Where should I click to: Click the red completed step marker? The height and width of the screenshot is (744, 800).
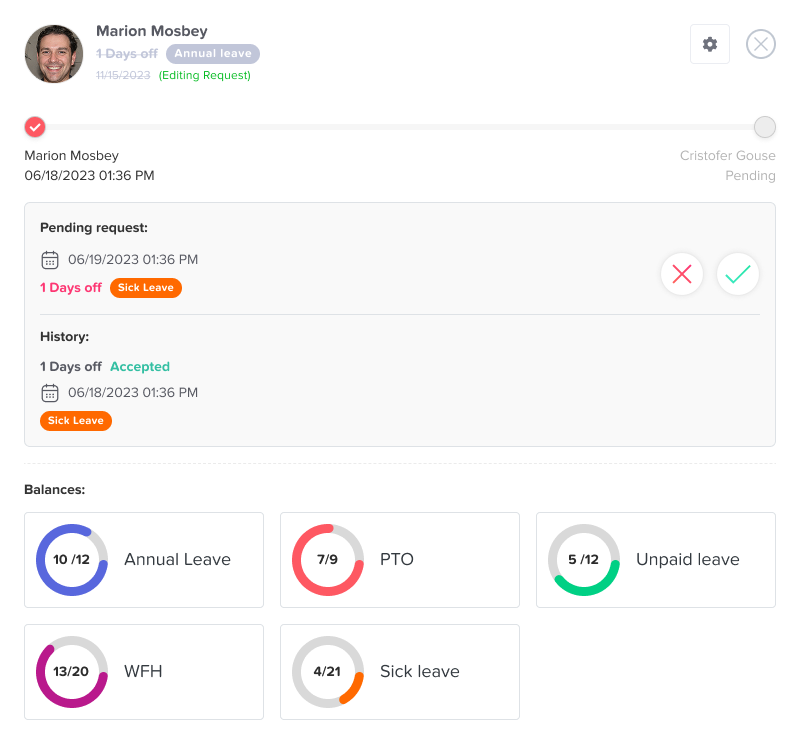coord(35,127)
